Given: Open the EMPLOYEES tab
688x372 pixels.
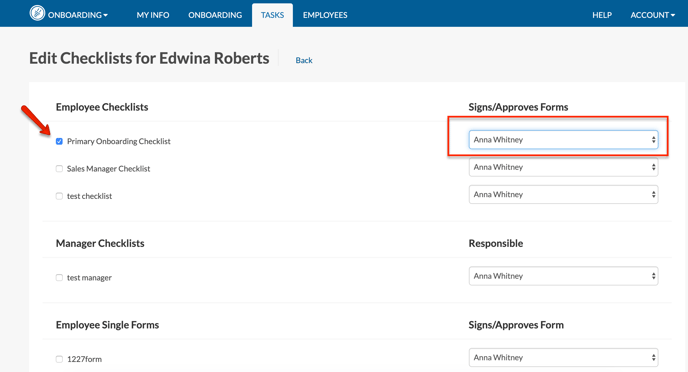Looking at the screenshot, I should pos(325,15).
